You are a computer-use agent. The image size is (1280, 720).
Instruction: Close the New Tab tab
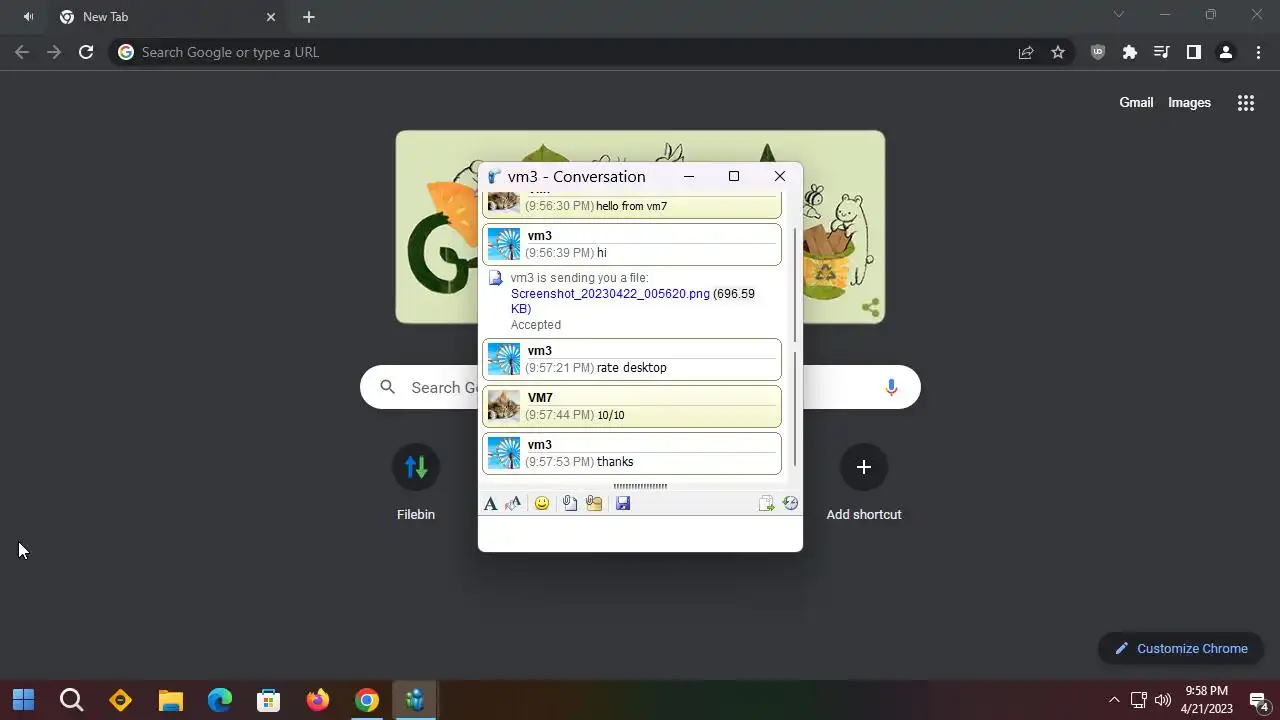click(271, 17)
